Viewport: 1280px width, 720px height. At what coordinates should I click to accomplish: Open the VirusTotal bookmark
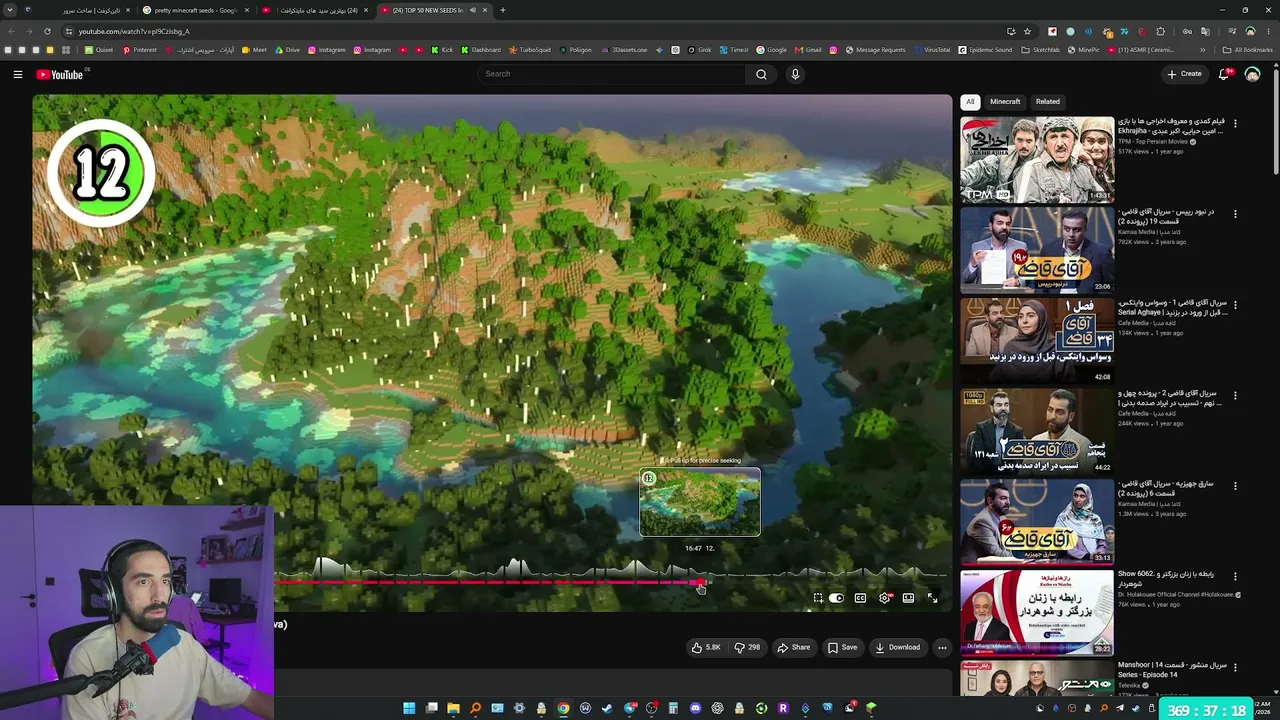tap(931, 50)
